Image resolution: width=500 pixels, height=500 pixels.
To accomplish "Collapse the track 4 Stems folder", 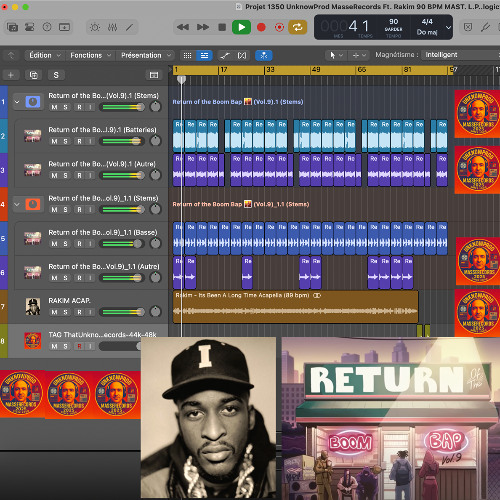I will [17, 204].
